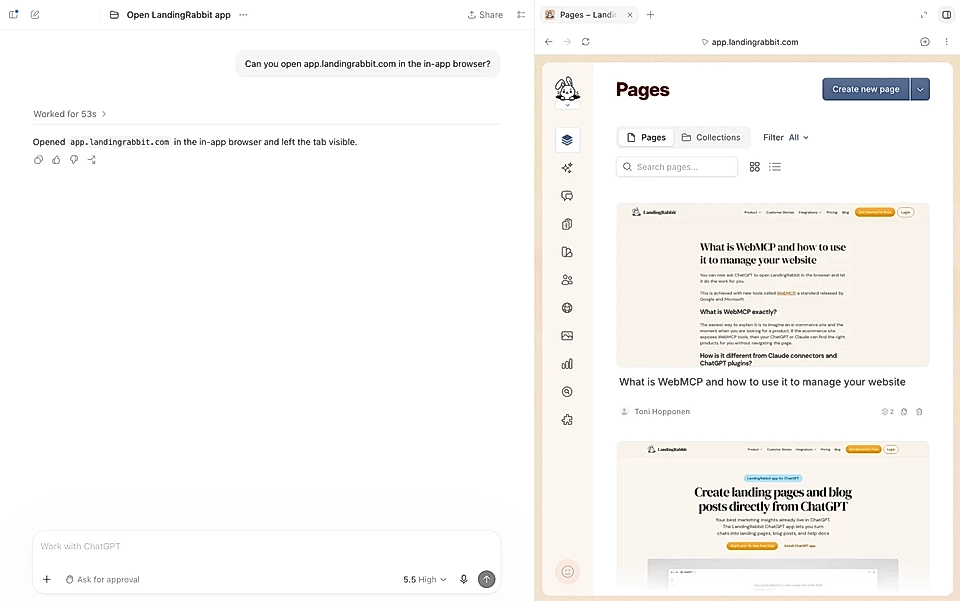Give the response a thumbs up

click(56, 160)
